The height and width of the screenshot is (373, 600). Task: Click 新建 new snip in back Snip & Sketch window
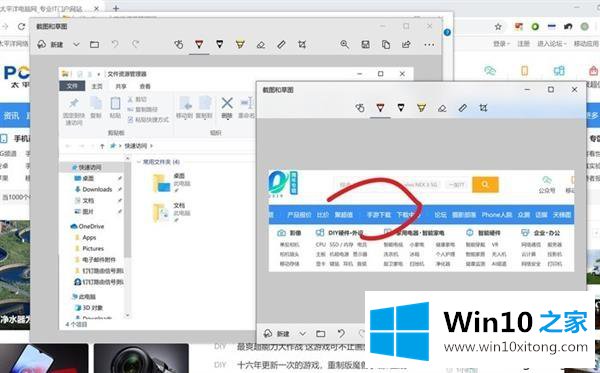(51, 44)
